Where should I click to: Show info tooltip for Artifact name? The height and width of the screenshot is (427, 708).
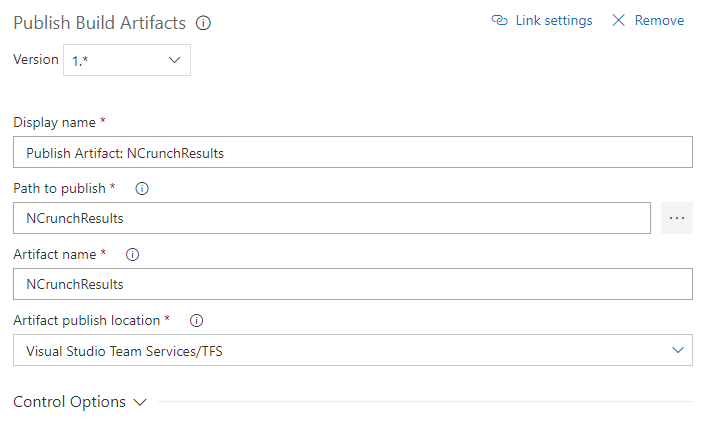[x=132, y=254]
